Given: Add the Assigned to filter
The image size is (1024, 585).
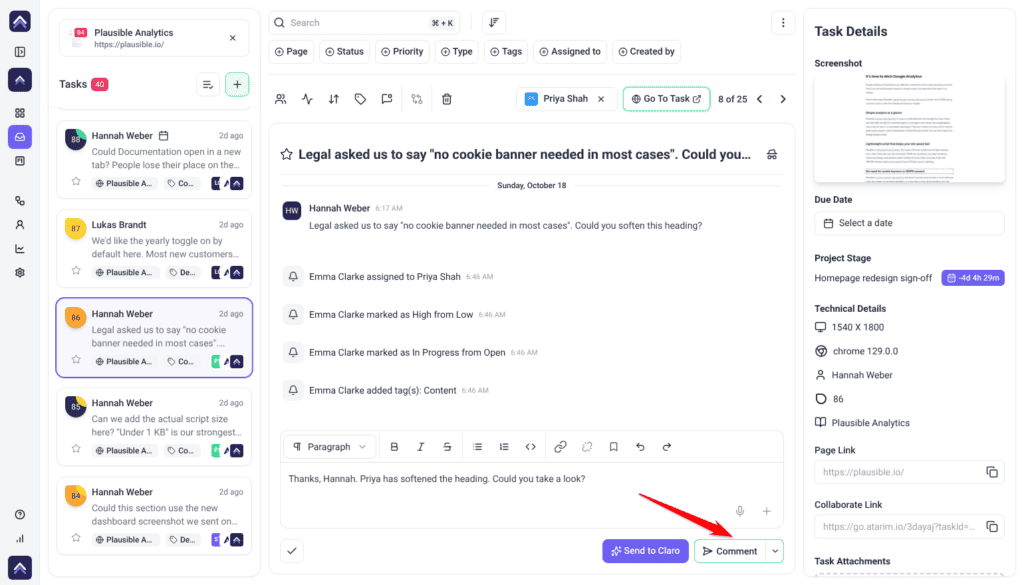Looking at the screenshot, I should (x=570, y=52).
